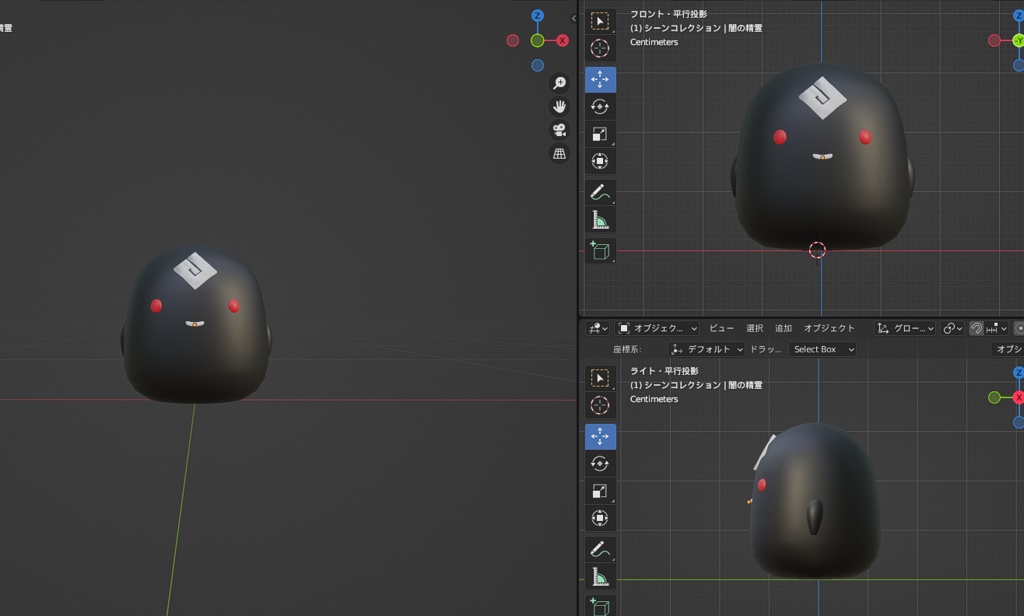Select the Scale tool in front view toolbar

tap(600, 134)
